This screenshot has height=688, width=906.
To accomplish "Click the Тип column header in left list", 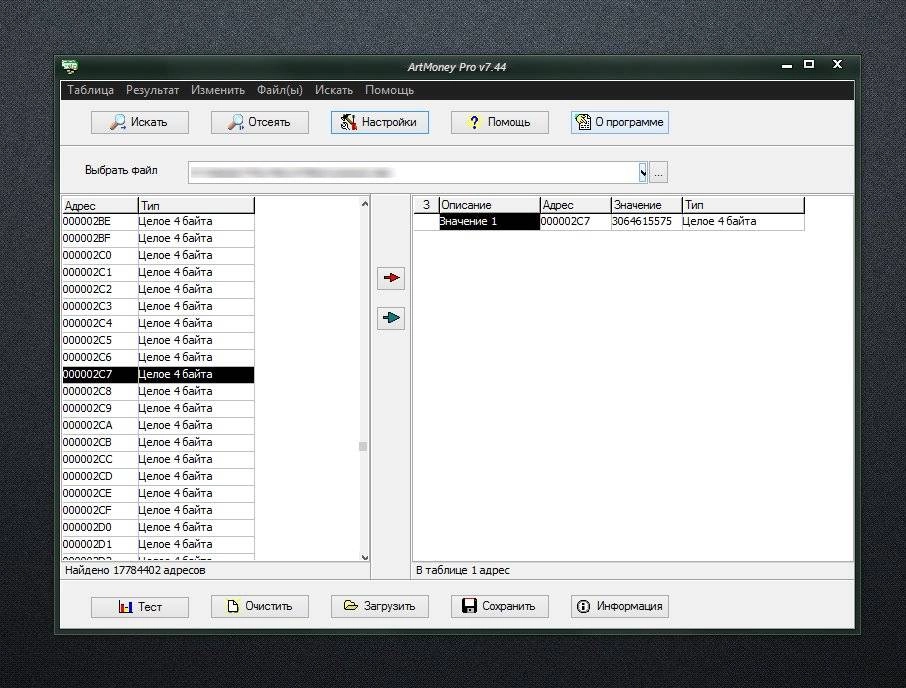I will coord(196,206).
